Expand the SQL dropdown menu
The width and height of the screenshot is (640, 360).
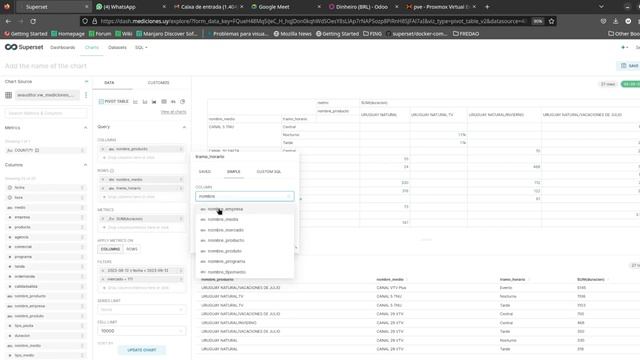coord(141,47)
